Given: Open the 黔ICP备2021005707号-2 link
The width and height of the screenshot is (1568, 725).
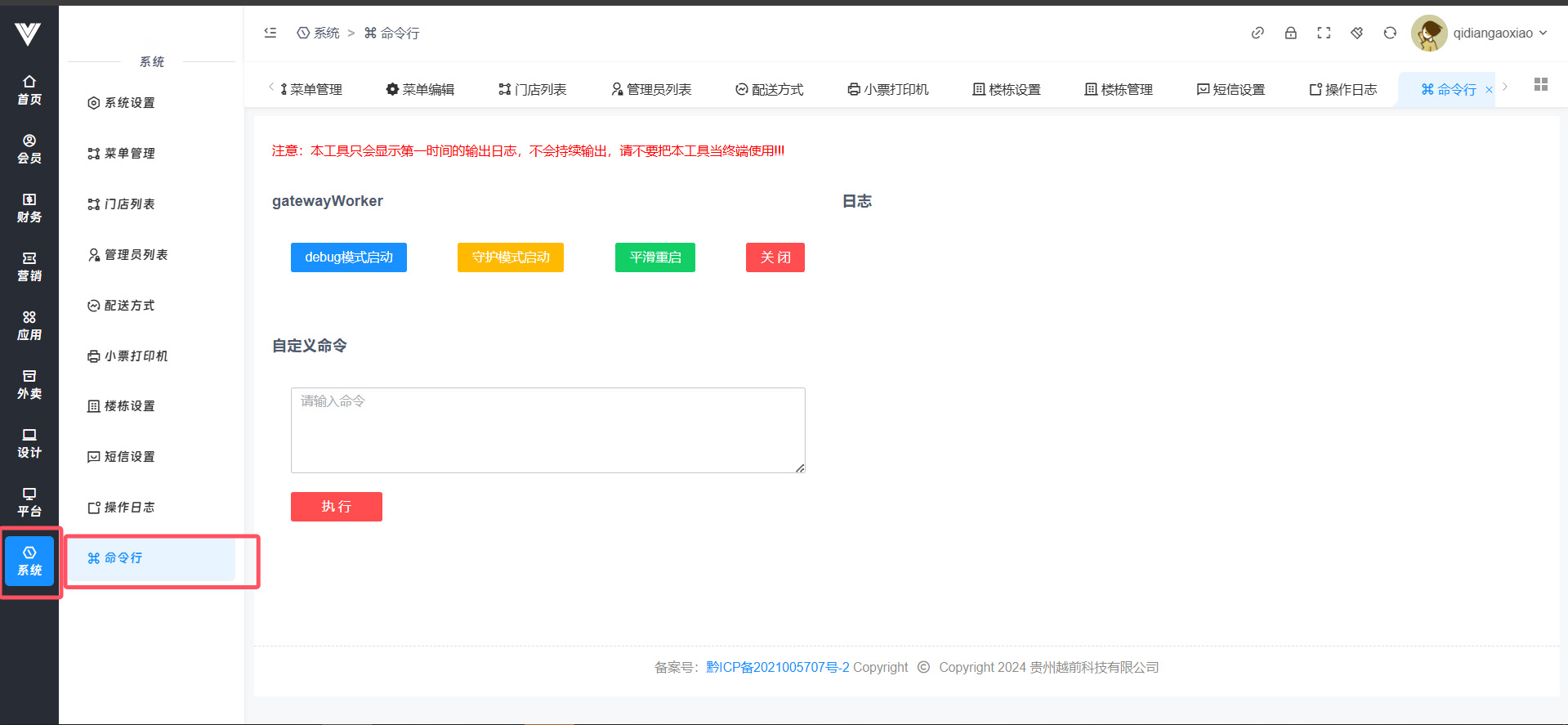Looking at the screenshot, I should [777, 667].
